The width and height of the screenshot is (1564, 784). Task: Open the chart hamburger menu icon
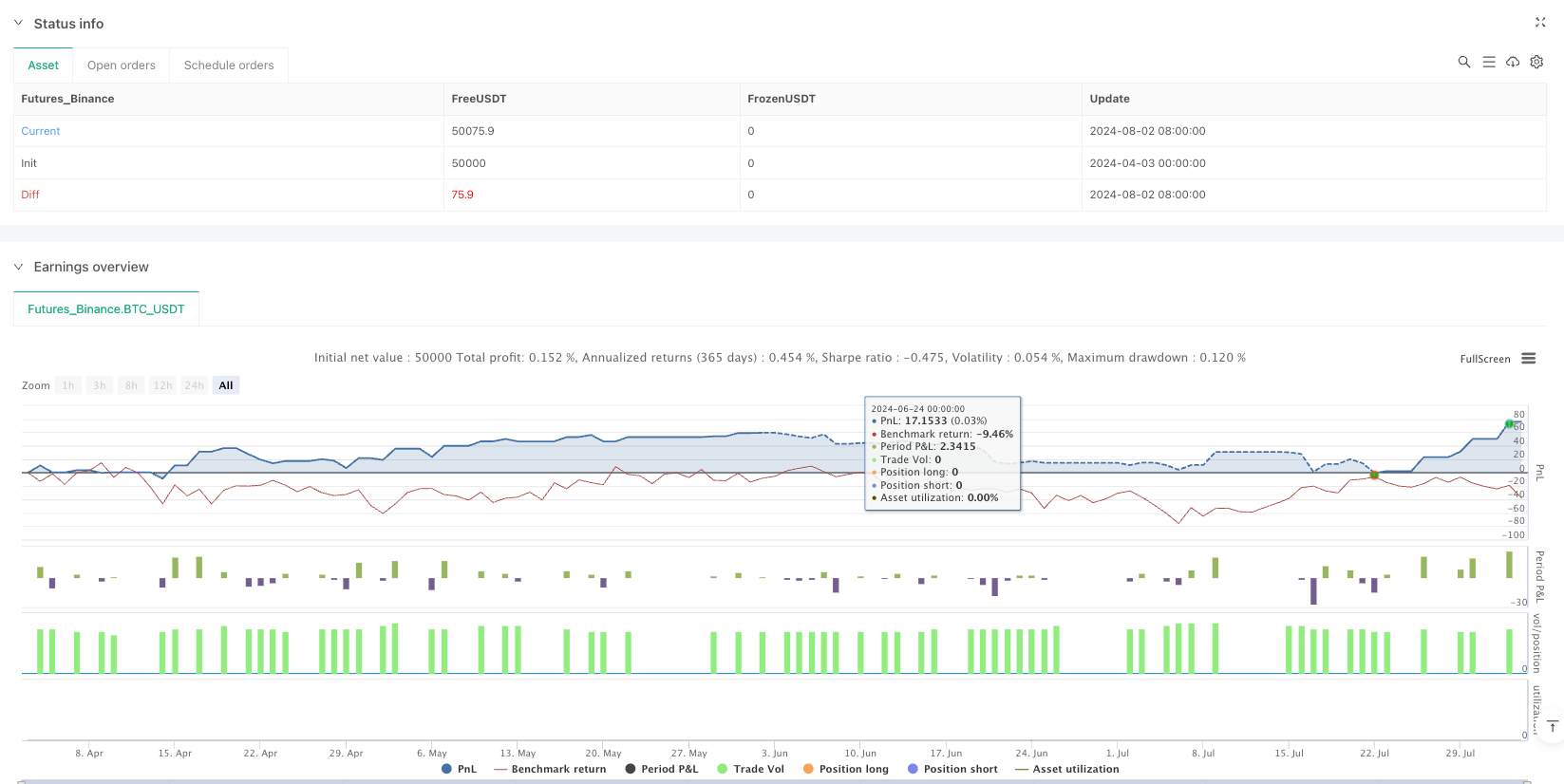tap(1528, 359)
